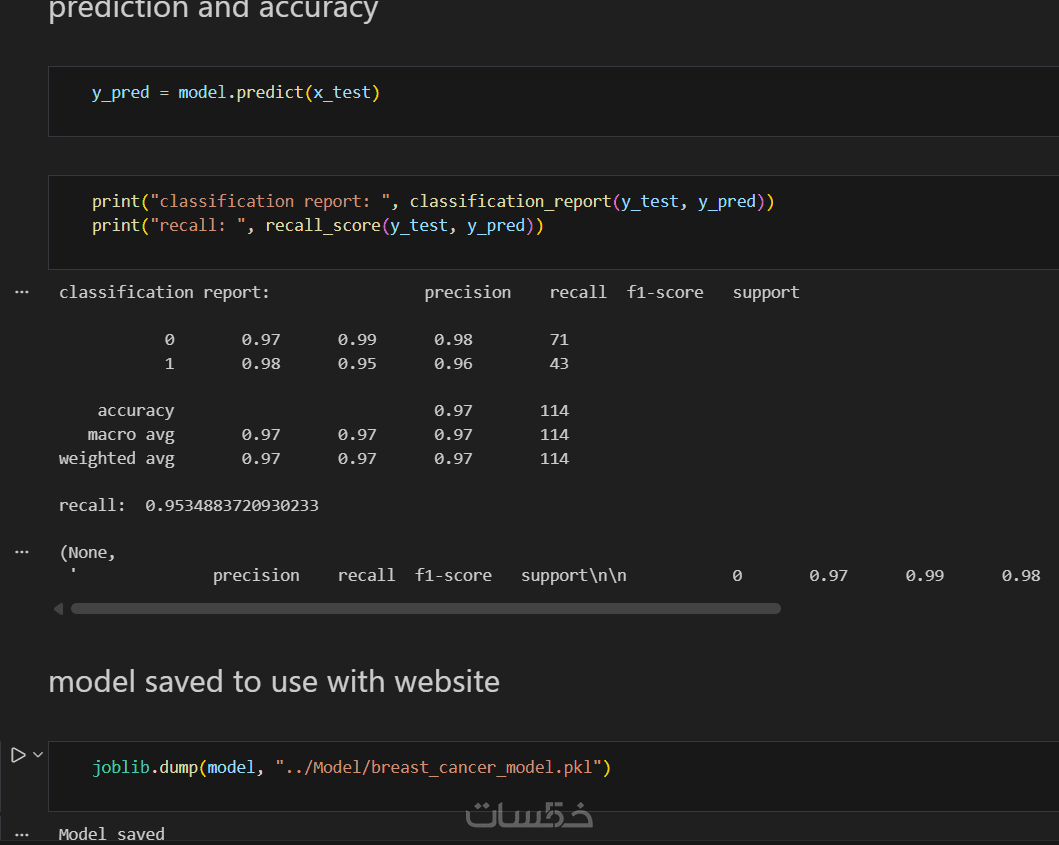Select the "prediction and accuracy" markdown heading
Screen dimensions: 1059x845
click(213, 10)
